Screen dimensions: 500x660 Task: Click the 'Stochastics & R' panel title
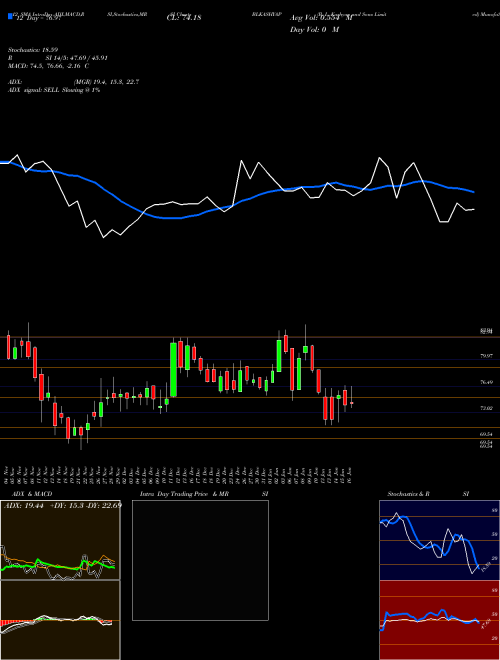click(408, 494)
